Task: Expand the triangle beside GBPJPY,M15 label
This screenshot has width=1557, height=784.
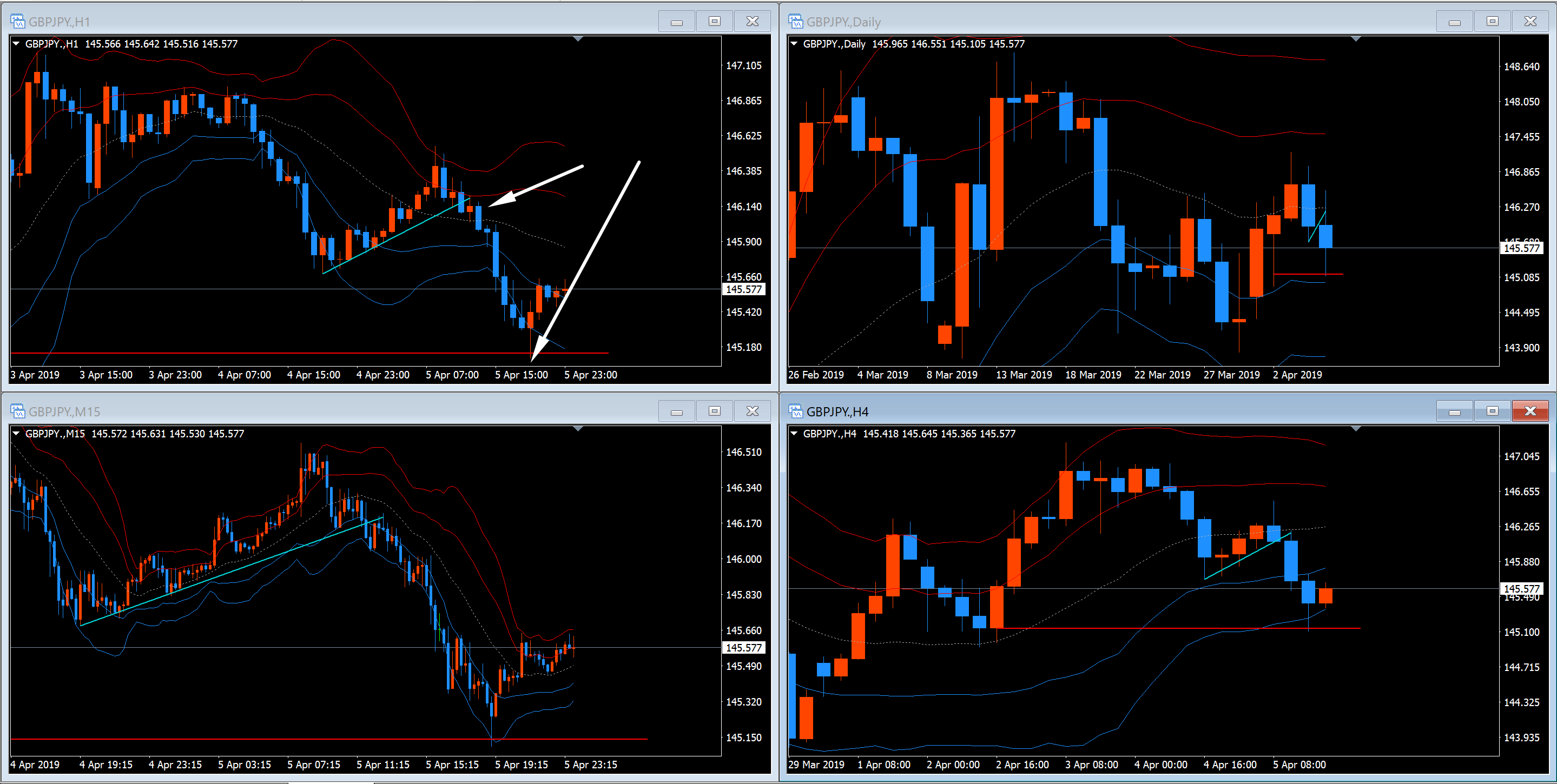Action: (x=16, y=433)
